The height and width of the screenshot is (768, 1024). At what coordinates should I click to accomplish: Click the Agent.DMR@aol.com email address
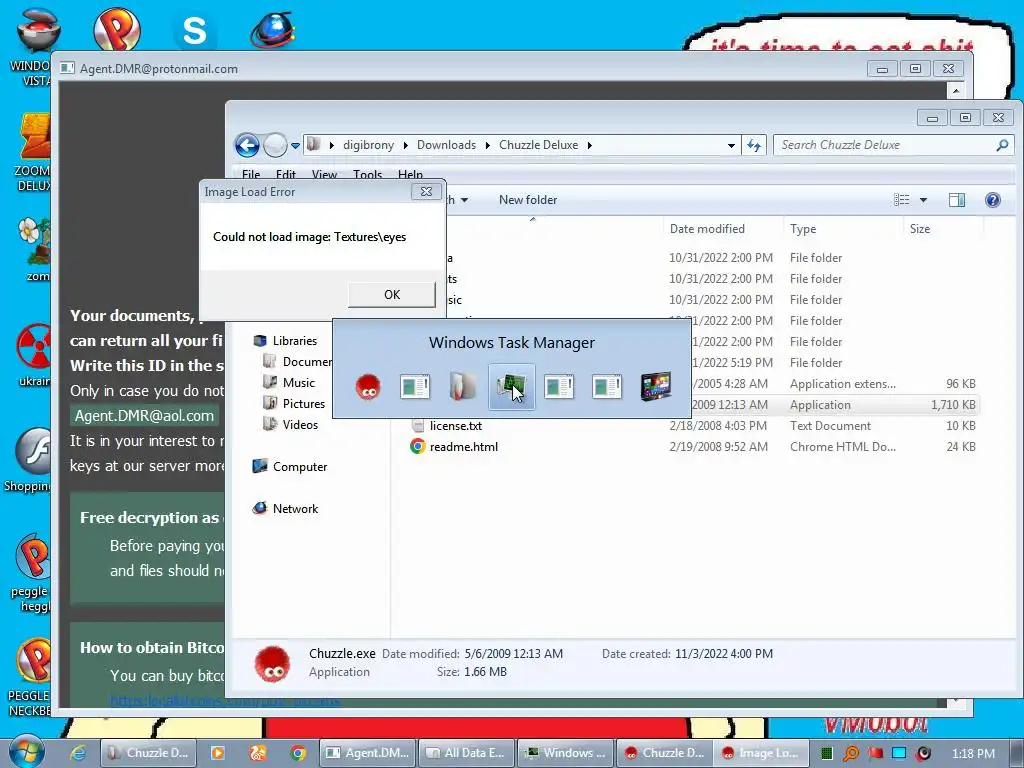tap(144, 415)
